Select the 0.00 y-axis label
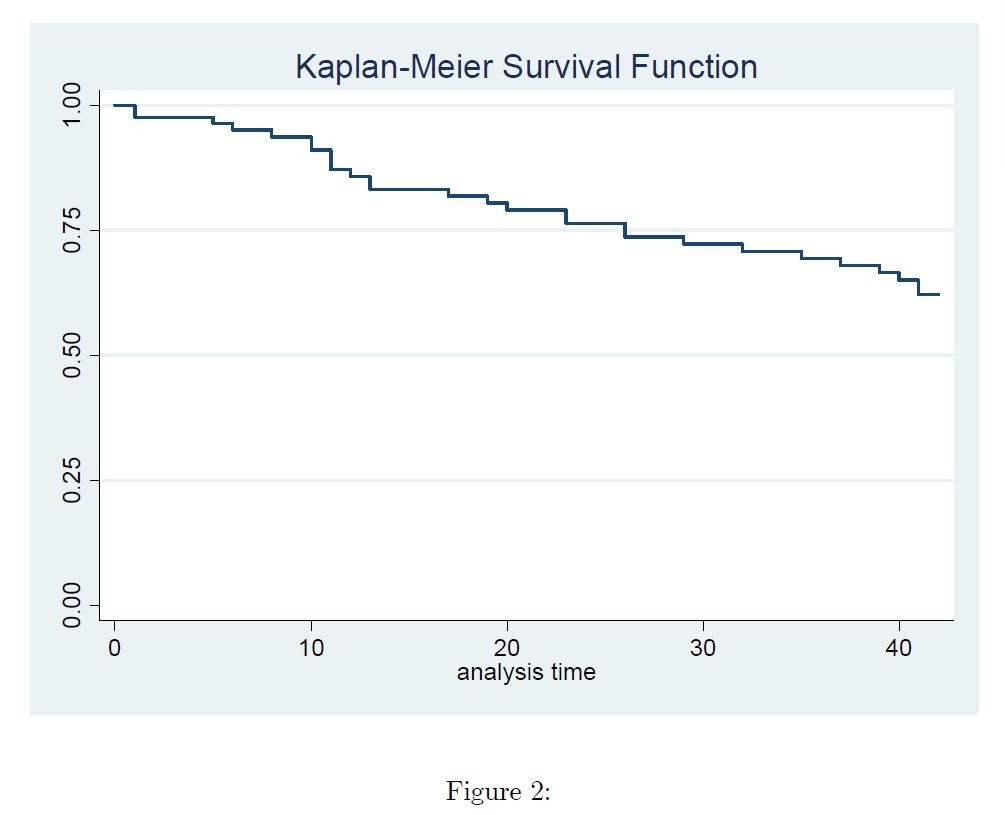 (73, 605)
